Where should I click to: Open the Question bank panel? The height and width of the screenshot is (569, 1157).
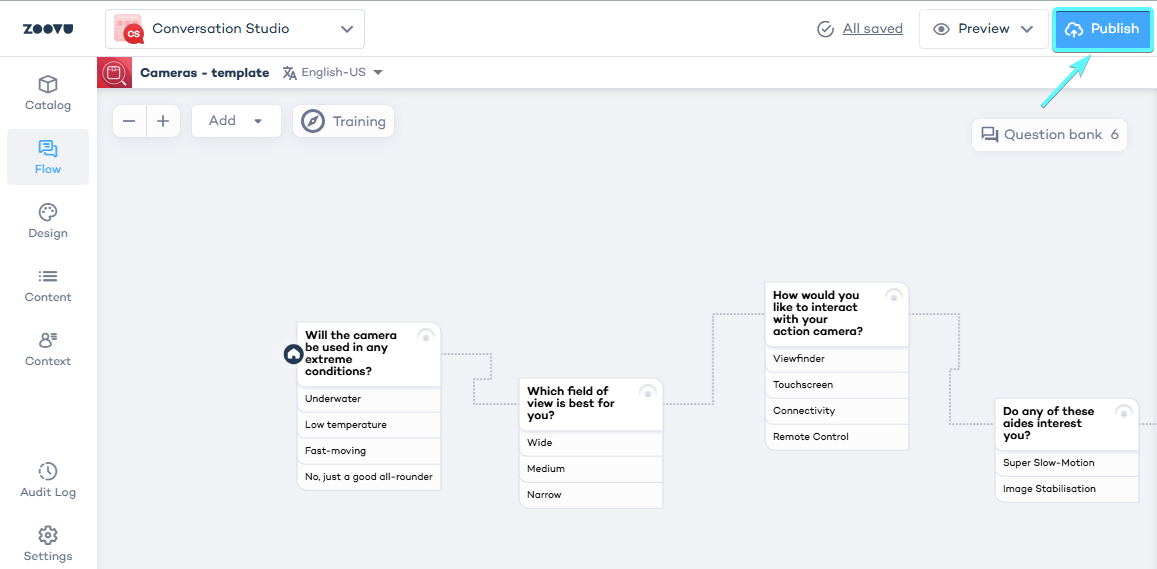(x=1049, y=135)
